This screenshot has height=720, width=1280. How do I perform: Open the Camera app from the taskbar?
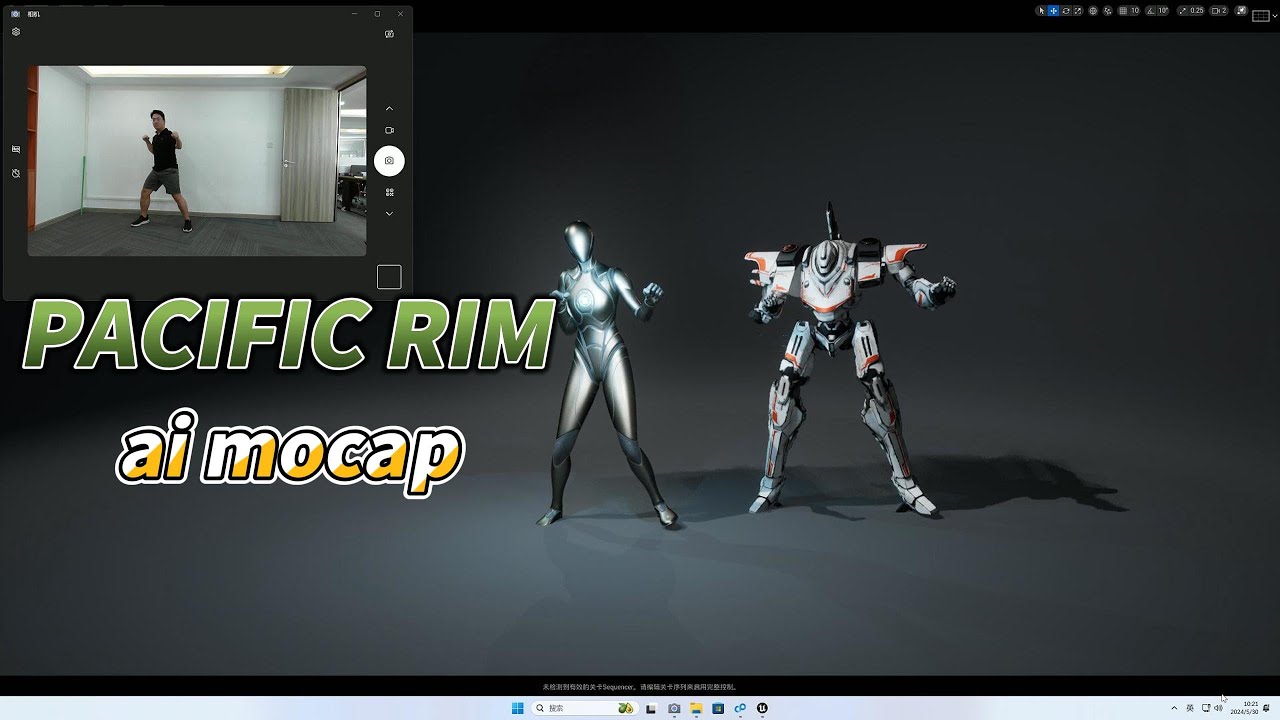pyautogui.click(x=674, y=708)
